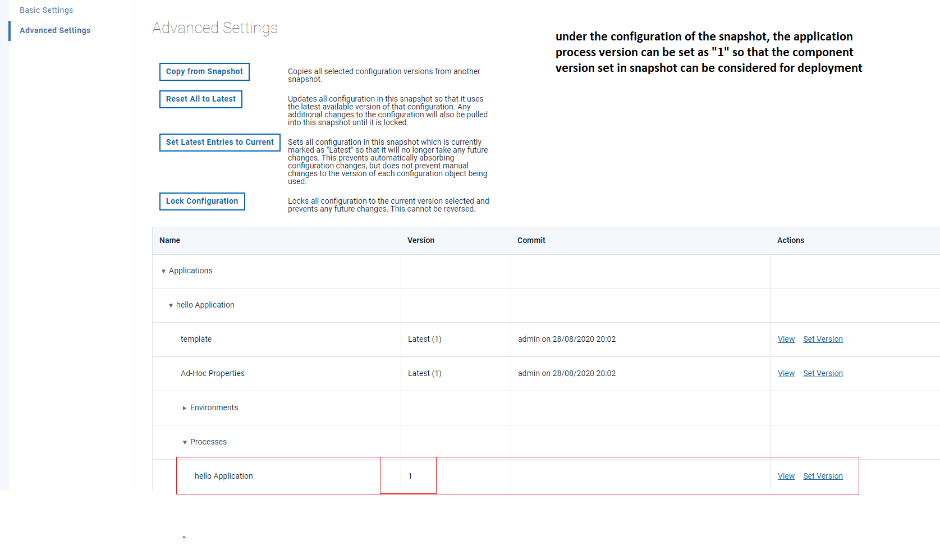View the template configuration
Screen dimensions: 940x550
tap(786, 339)
